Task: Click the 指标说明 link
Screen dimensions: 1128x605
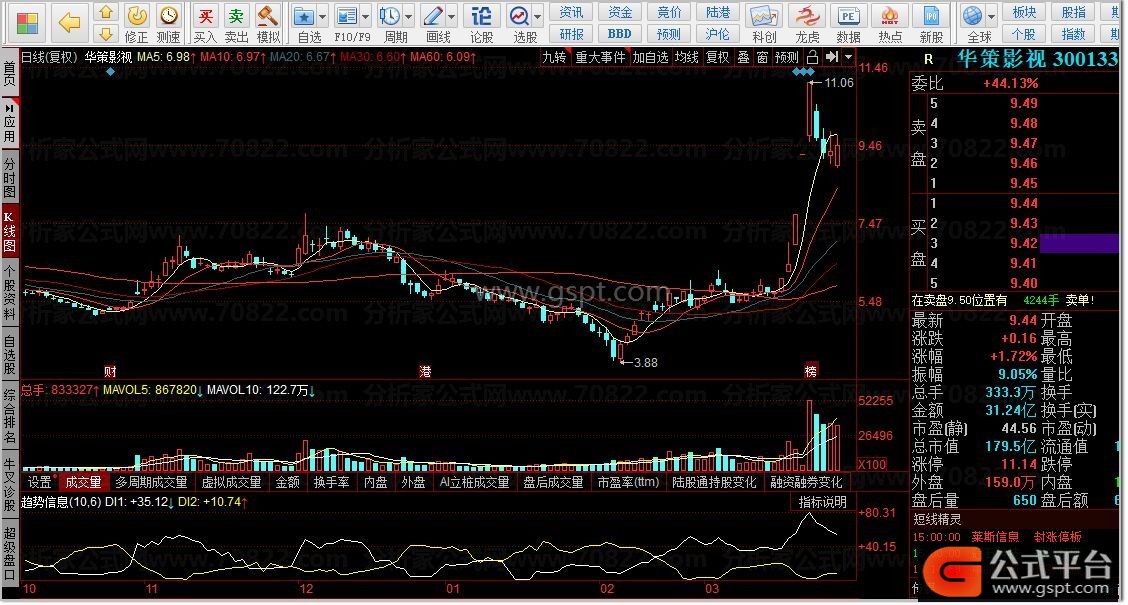Action: [822, 502]
